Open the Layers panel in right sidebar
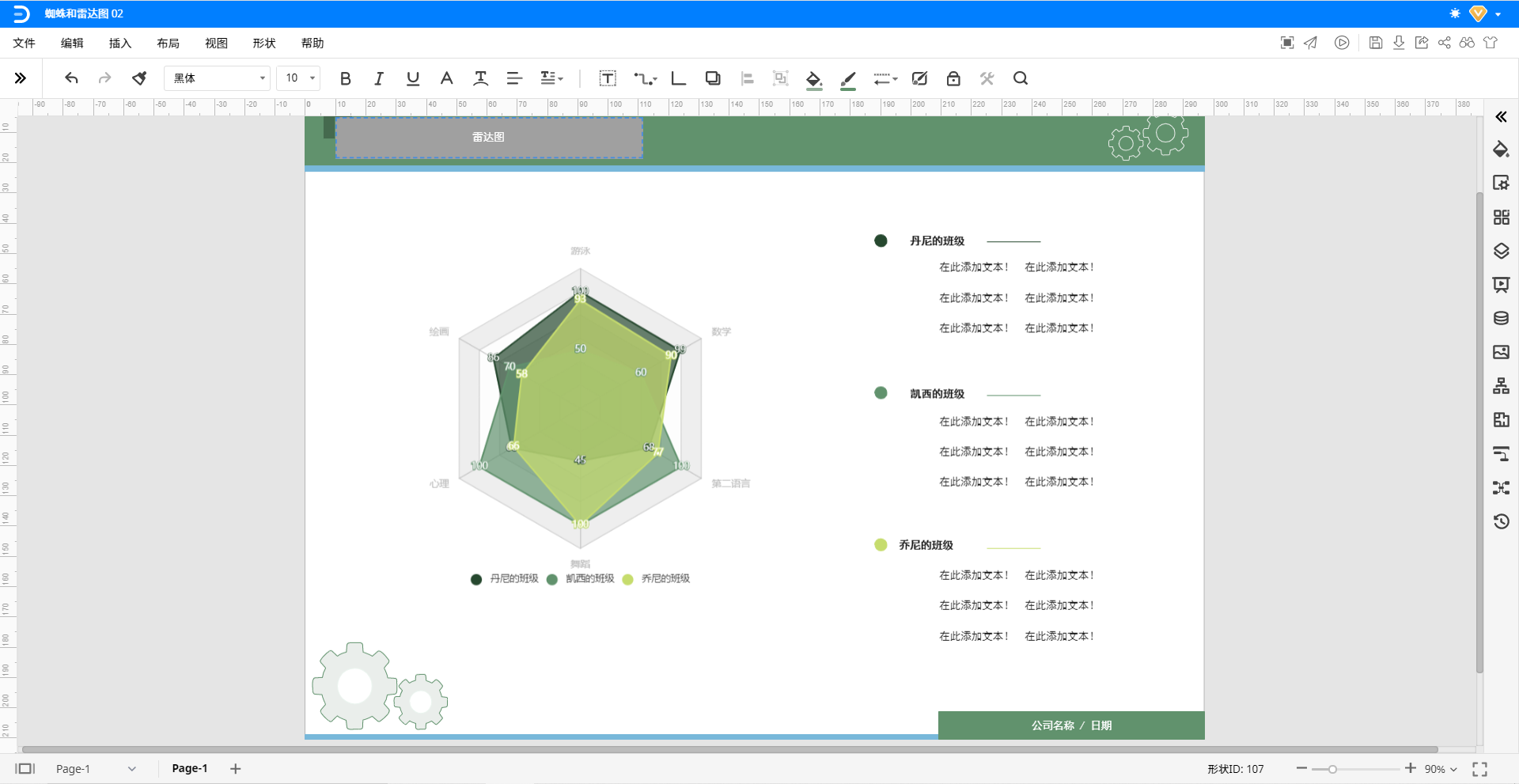The image size is (1519, 784). [1501, 251]
